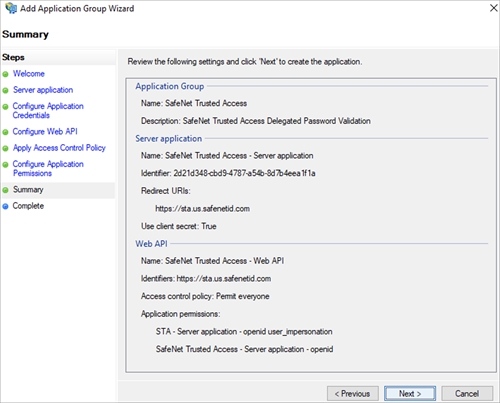This screenshot has height=403, width=500.
Task: Click 'STA - Server application - openid user_impersonation'
Action: tap(244, 332)
